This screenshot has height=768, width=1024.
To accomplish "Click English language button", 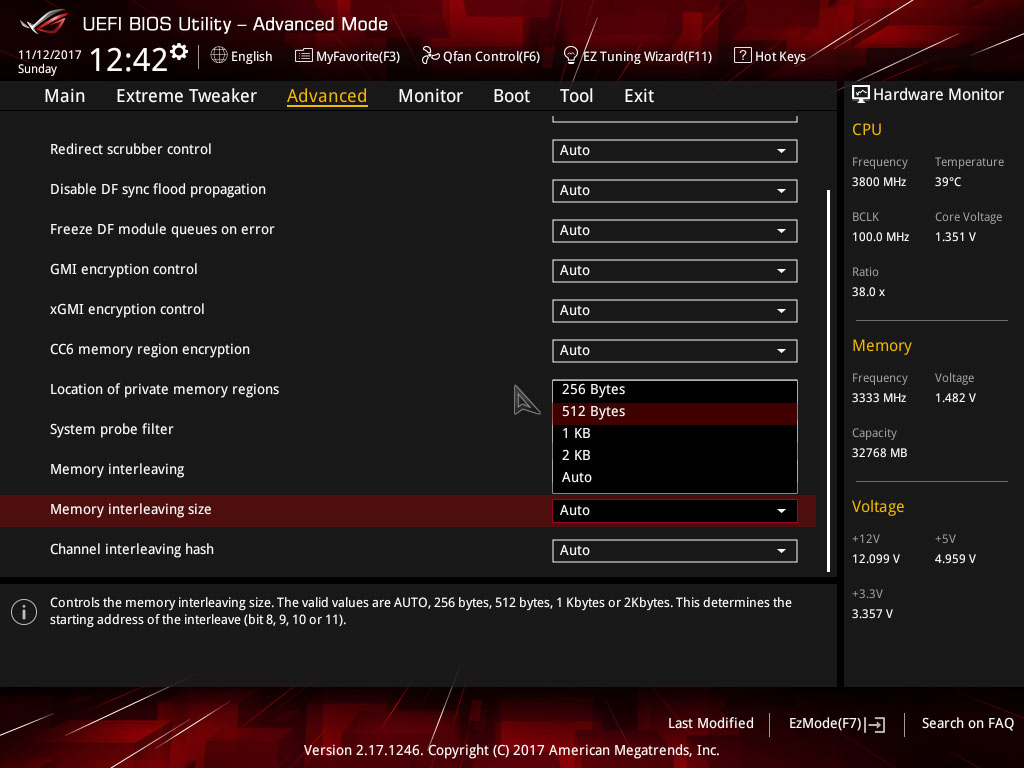I will [251, 57].
